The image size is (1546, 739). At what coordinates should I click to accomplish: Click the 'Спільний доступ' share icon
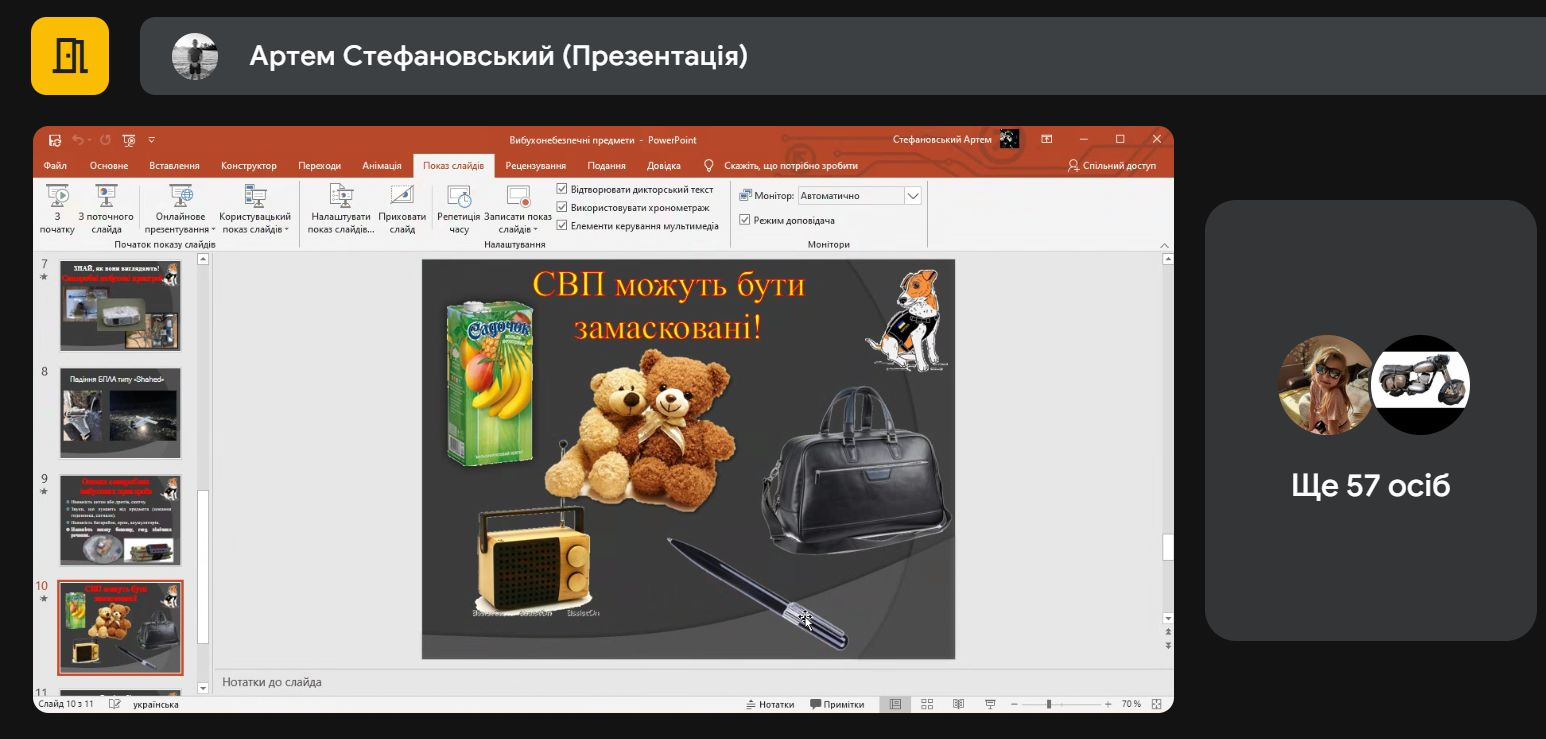[x=1074, y=165]
